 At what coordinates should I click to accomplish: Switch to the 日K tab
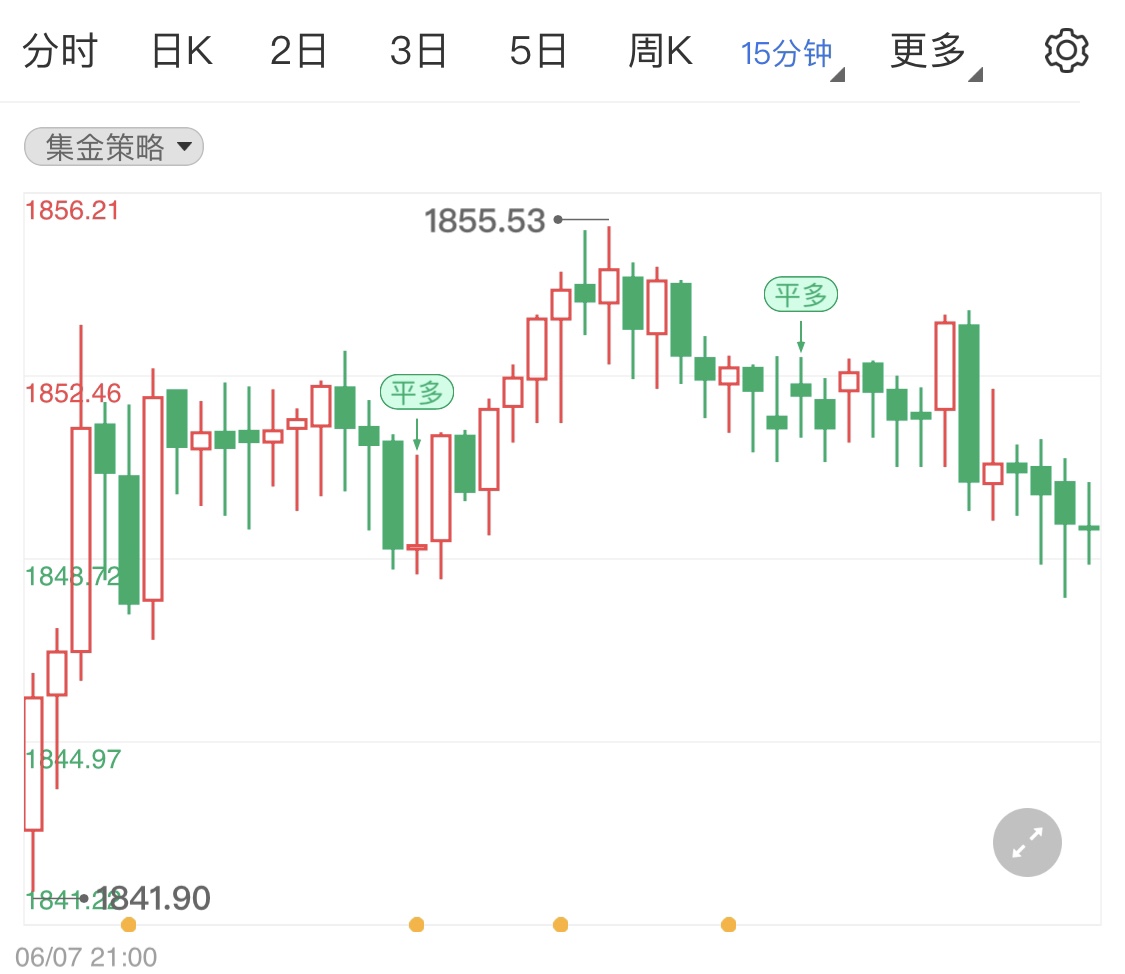182,51
